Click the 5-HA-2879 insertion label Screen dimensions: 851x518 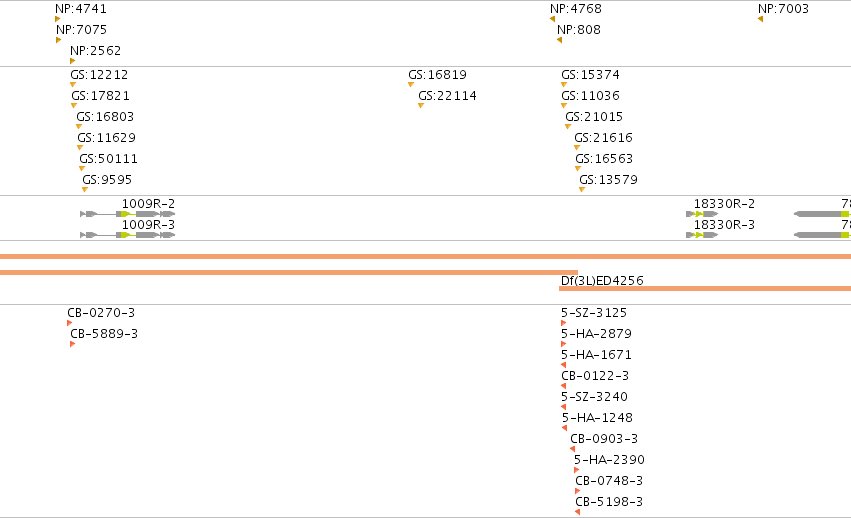point(596,333)
